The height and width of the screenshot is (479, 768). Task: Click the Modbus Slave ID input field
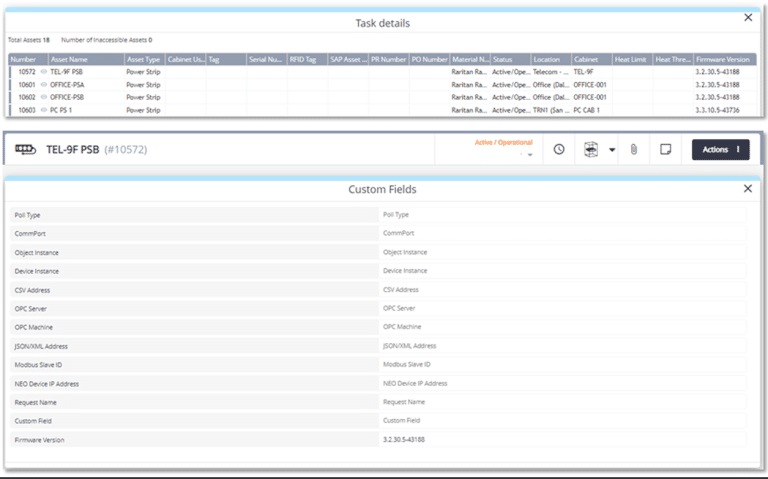tap(563, 364)
